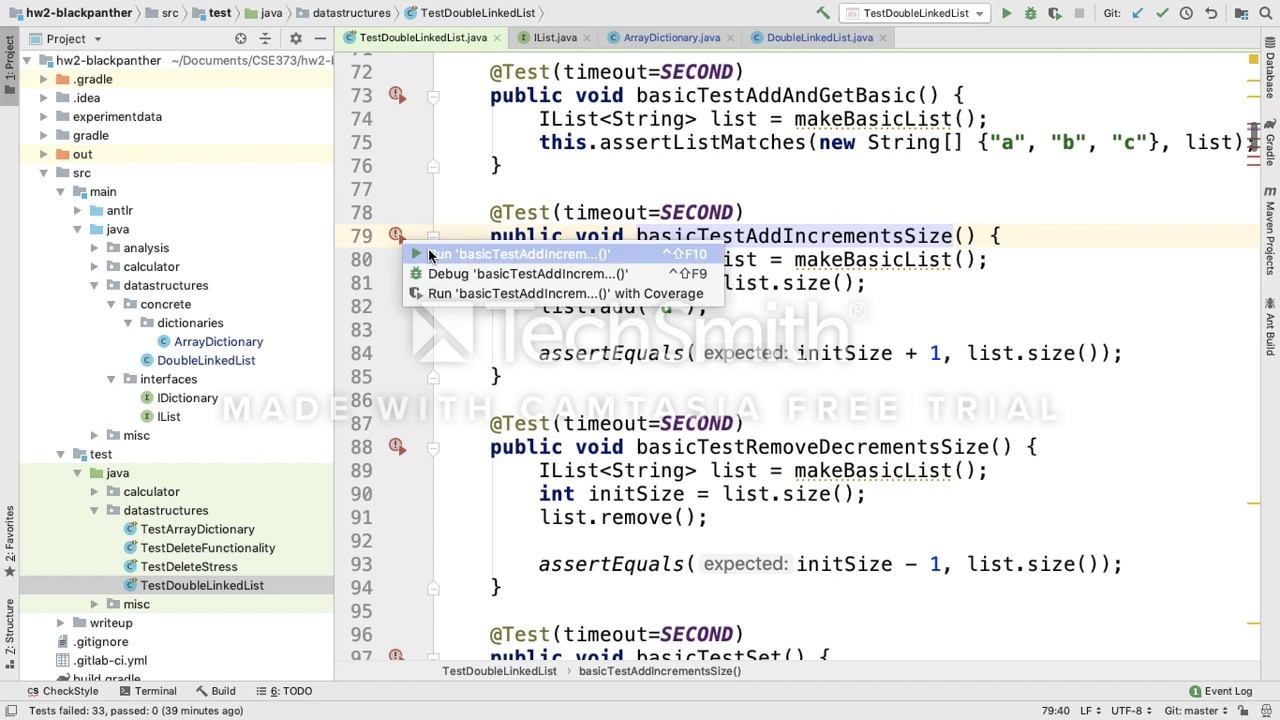Collapse all in Project panel
1280x720 pixels.
pyautogui.click(x=265, y=38)
